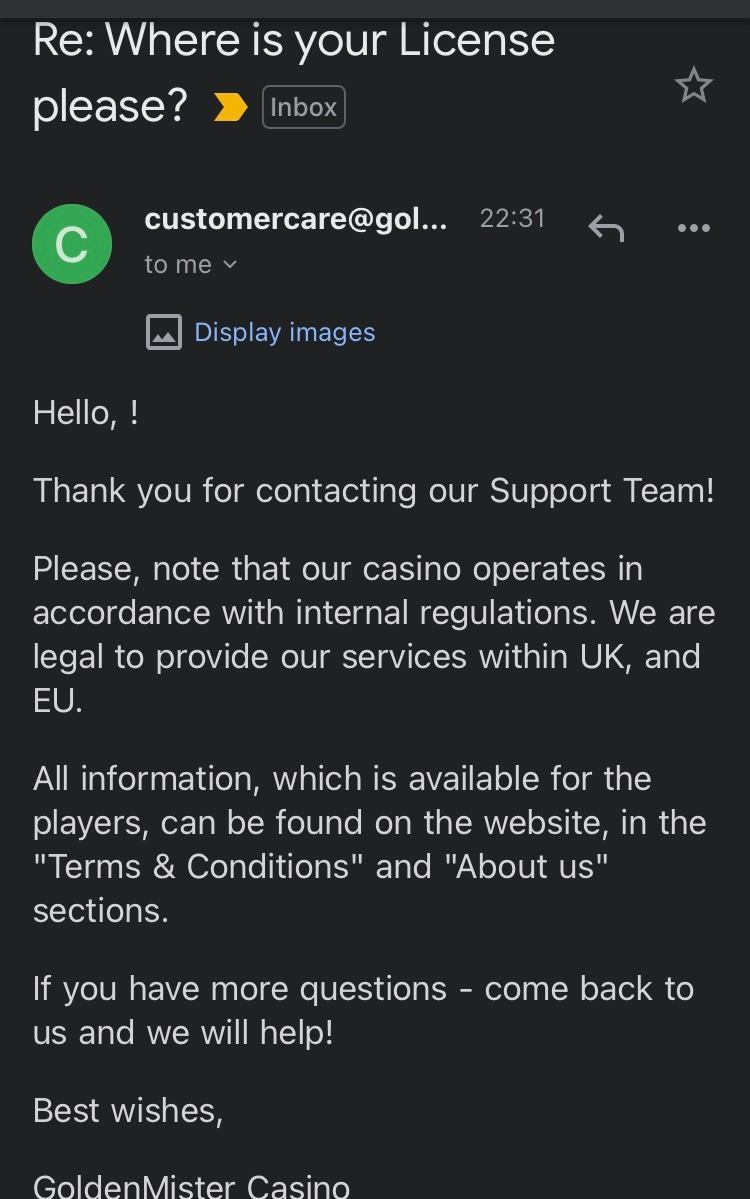The image size is (750, 1199).
Task: Open the three-dot message options menu
Action: point(693,228)
